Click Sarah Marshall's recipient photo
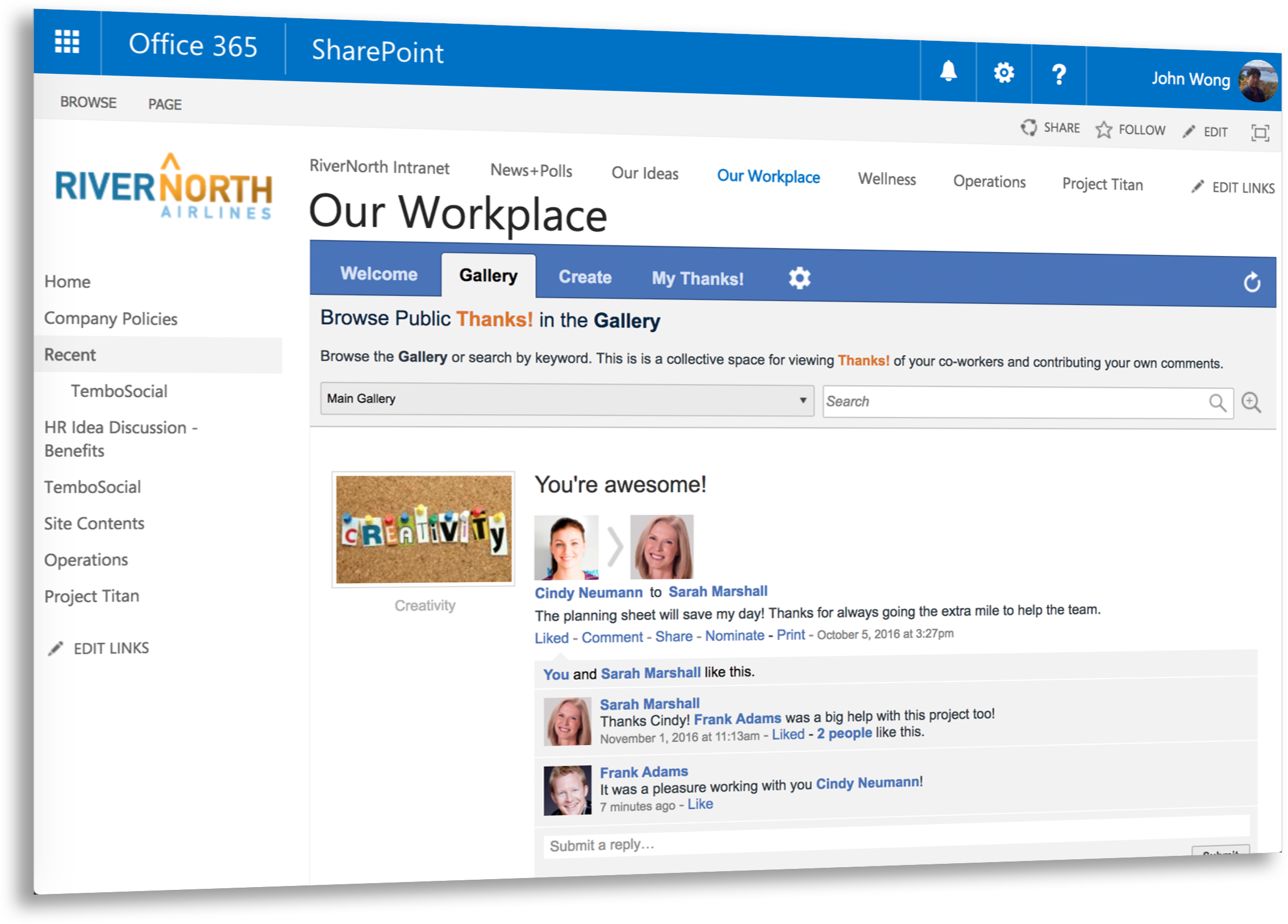 661,547
